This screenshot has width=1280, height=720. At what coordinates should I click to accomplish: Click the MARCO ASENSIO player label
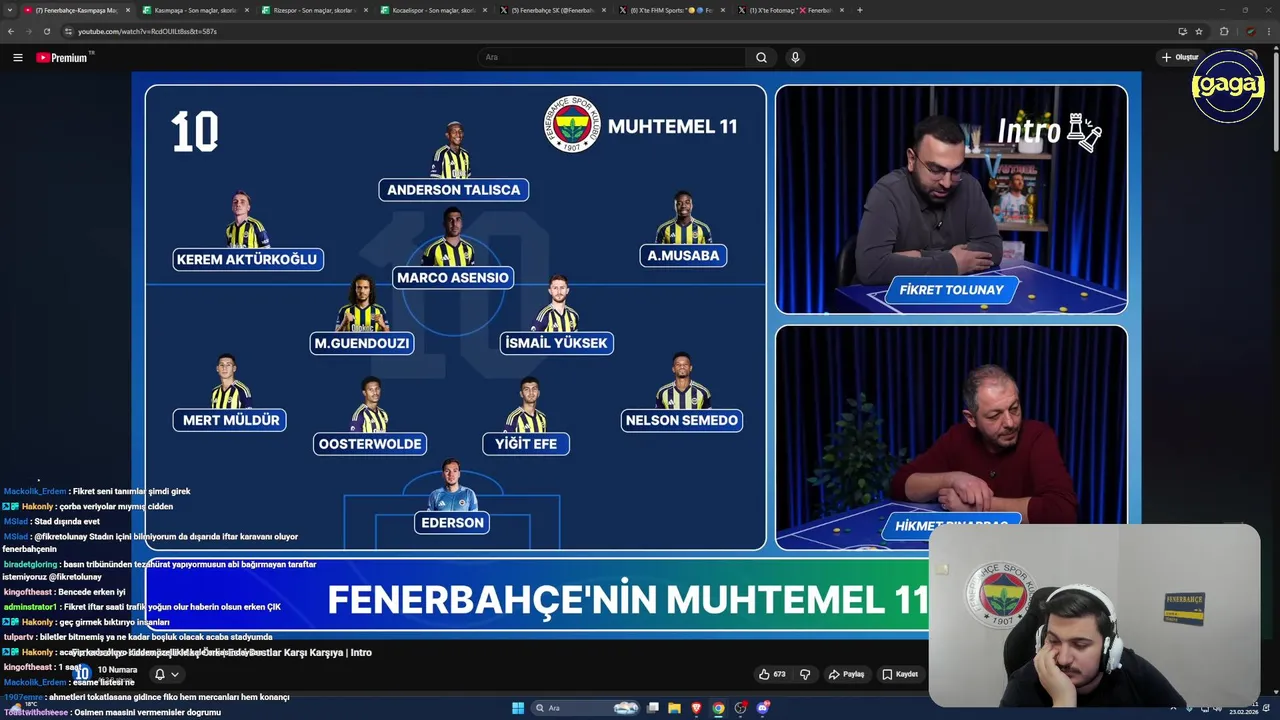[453, 278]
